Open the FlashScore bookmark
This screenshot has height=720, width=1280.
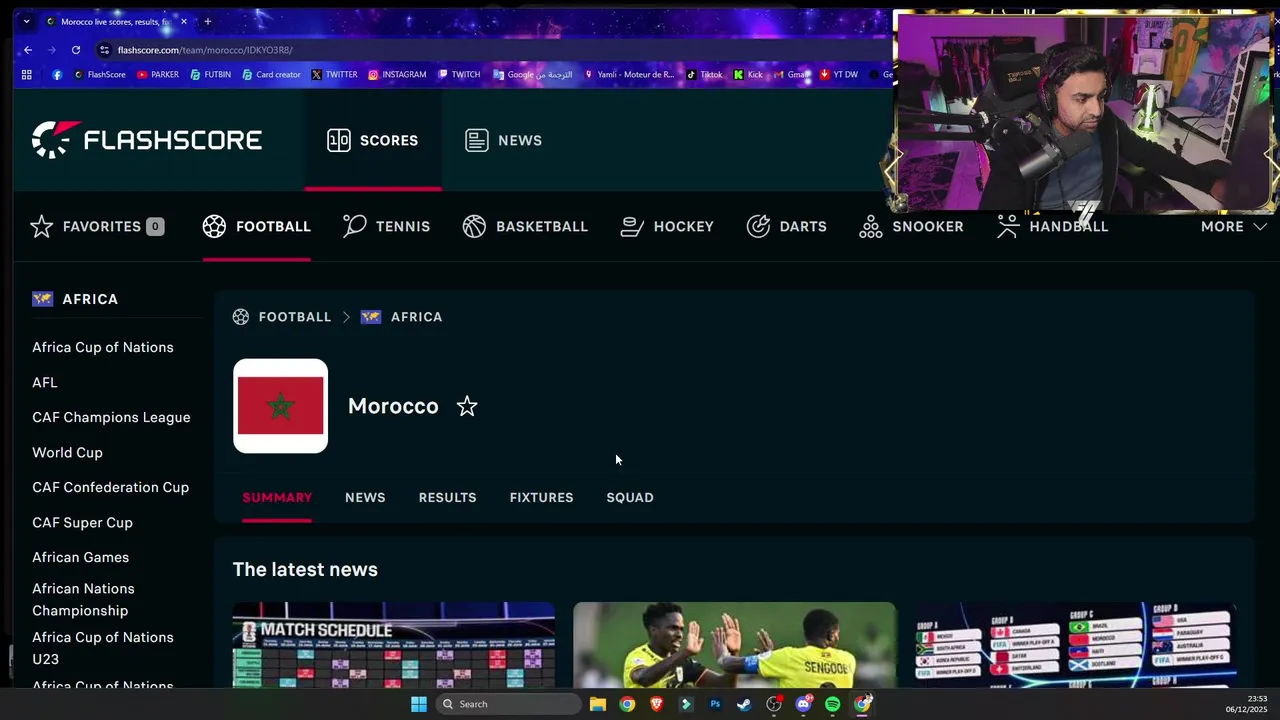99,74
